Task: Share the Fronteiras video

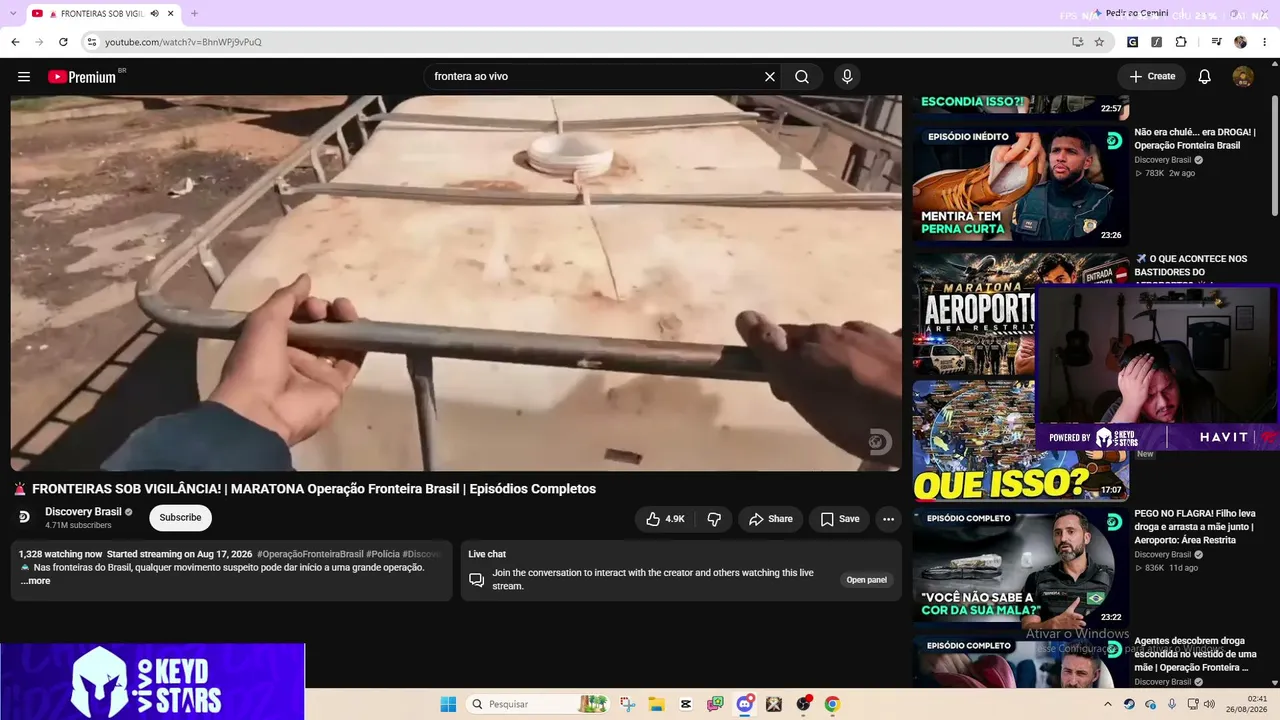Action: pos(770,519)
